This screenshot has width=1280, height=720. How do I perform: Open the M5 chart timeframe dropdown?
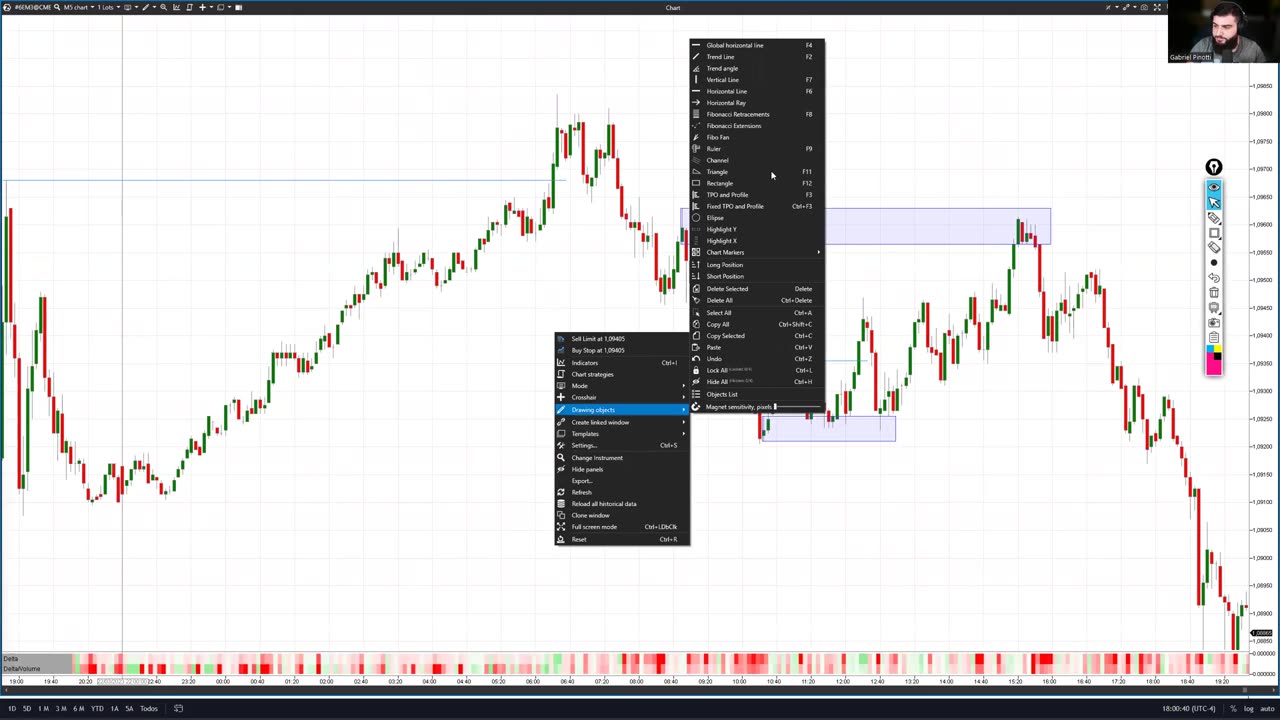coord(77,7)
